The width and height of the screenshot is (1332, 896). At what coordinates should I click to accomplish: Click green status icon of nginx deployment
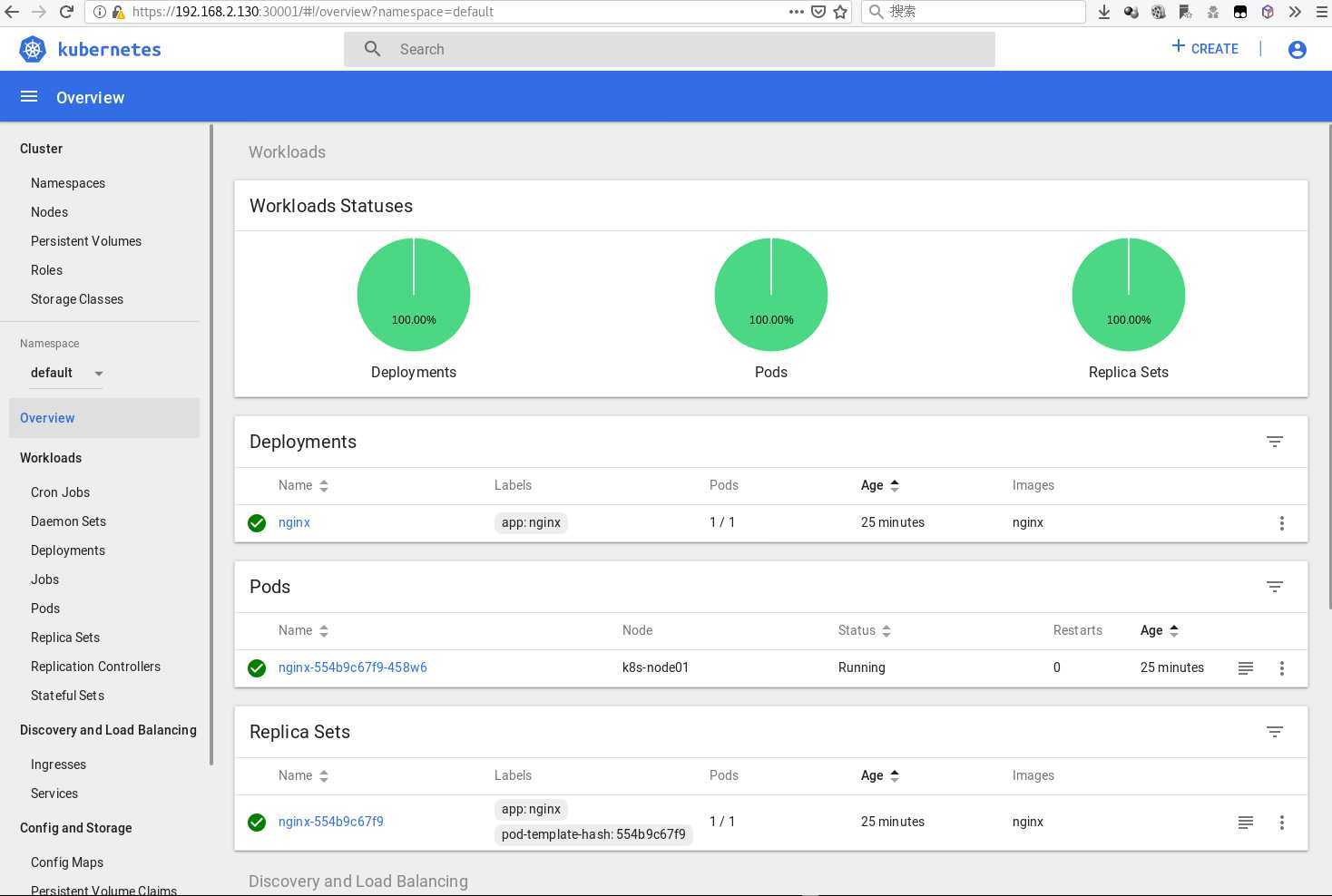[257, 523]
